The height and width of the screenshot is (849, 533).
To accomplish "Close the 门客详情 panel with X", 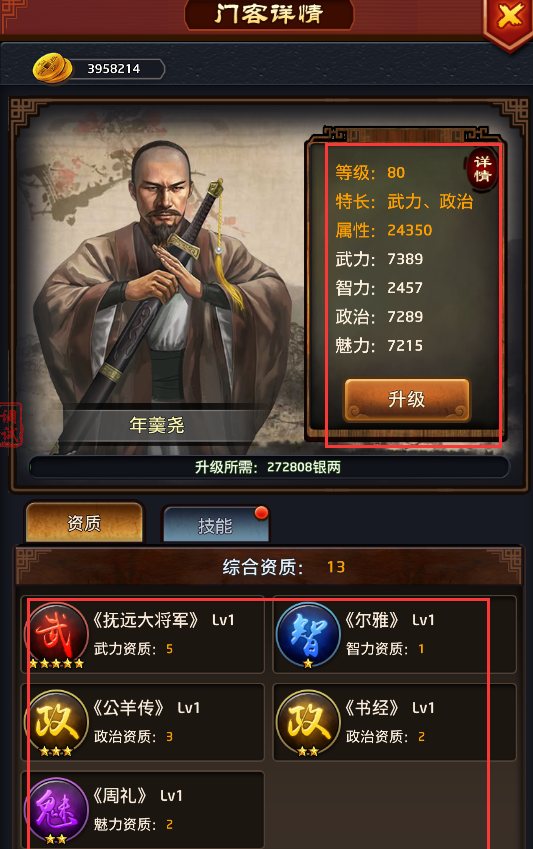I will tap(508, 21).
